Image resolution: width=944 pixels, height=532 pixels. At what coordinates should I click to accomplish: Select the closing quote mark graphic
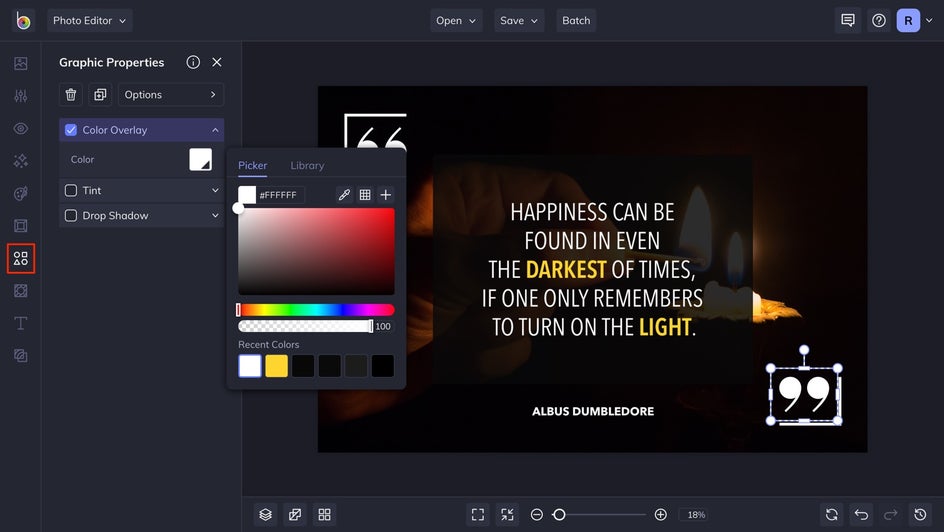tap(804, 394)
